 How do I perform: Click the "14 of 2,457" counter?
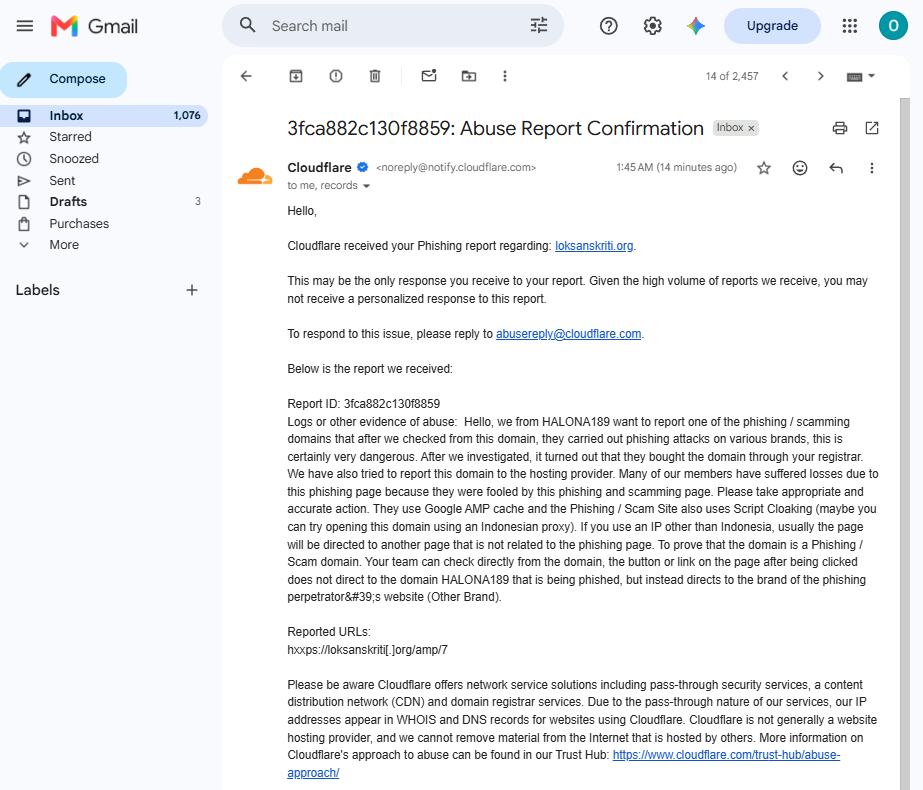(x=732, y=77)
